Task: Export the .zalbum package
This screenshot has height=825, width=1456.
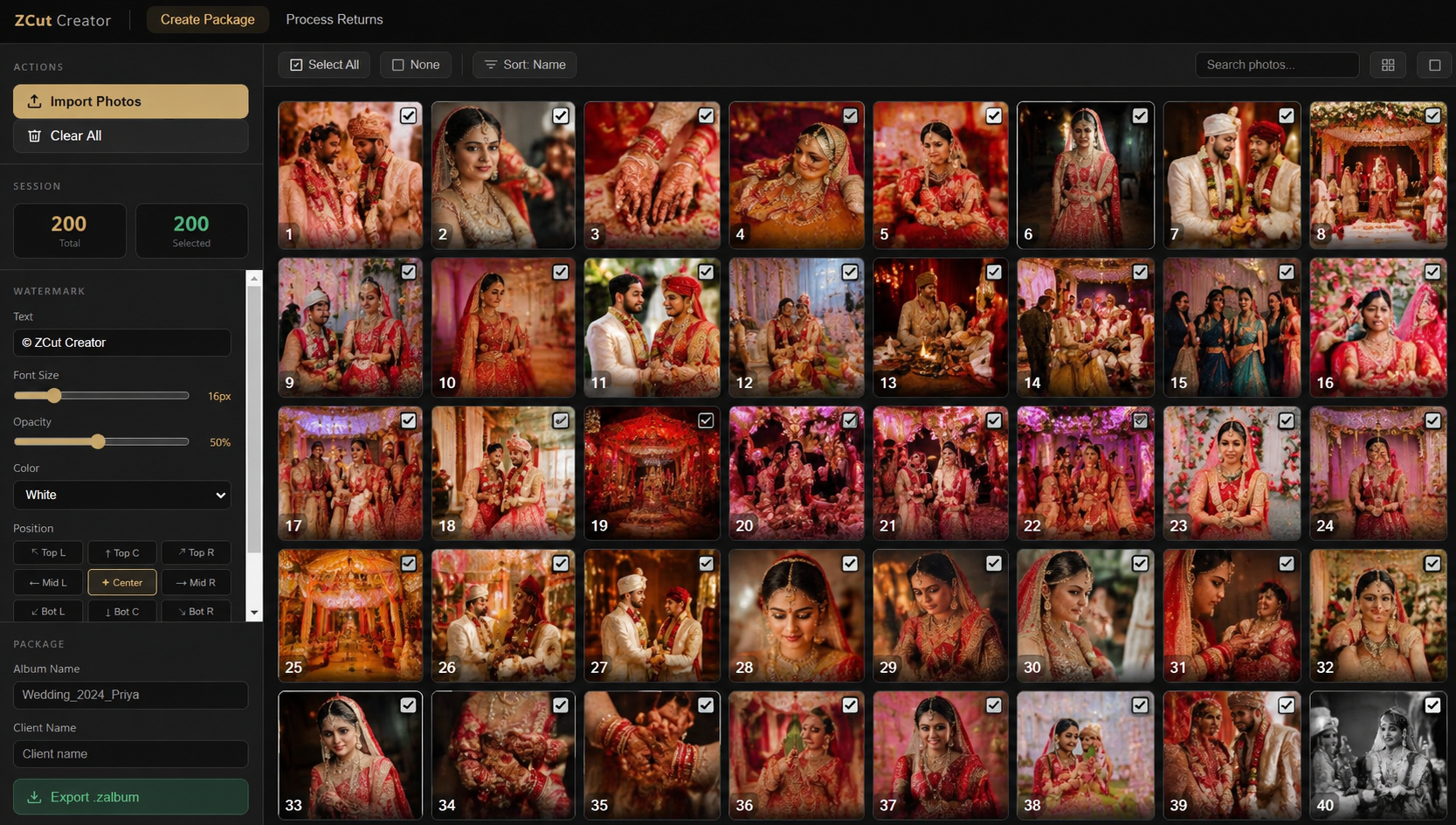Action: 131,797
